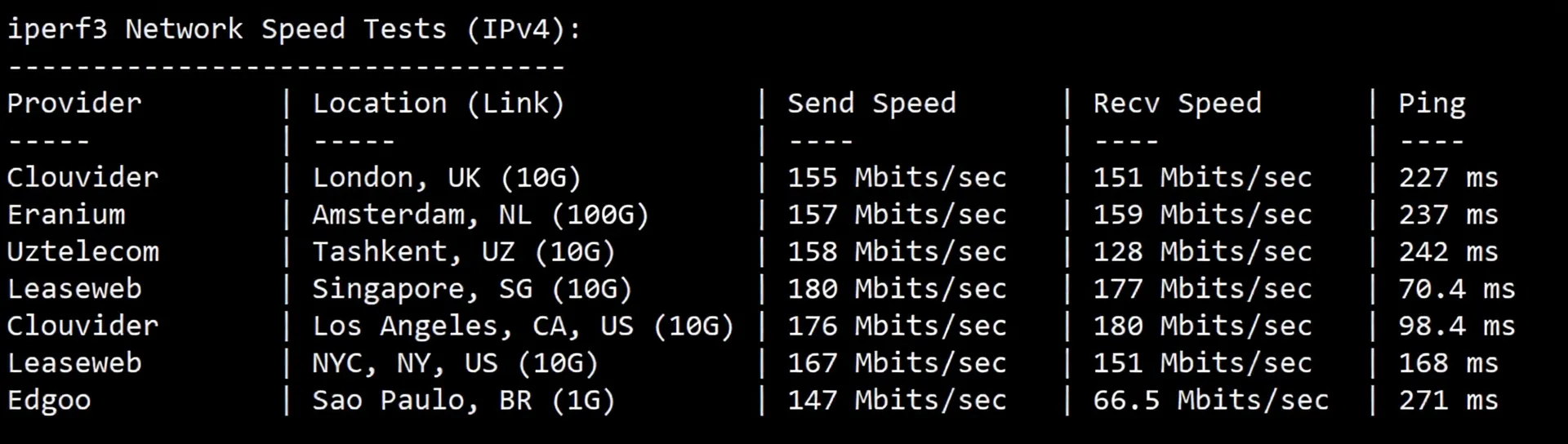
Task: Click the London, UK (10G) location
Action: coord(447,178)
